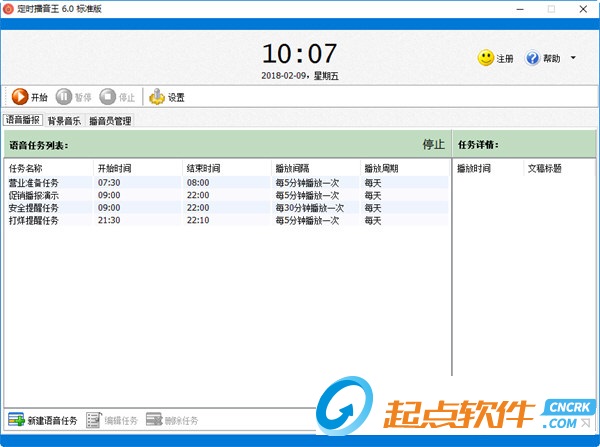Click the 每天 cell in 打烊提醒任务 row
This screenshot has height=447, width=600.
point(373,220)
